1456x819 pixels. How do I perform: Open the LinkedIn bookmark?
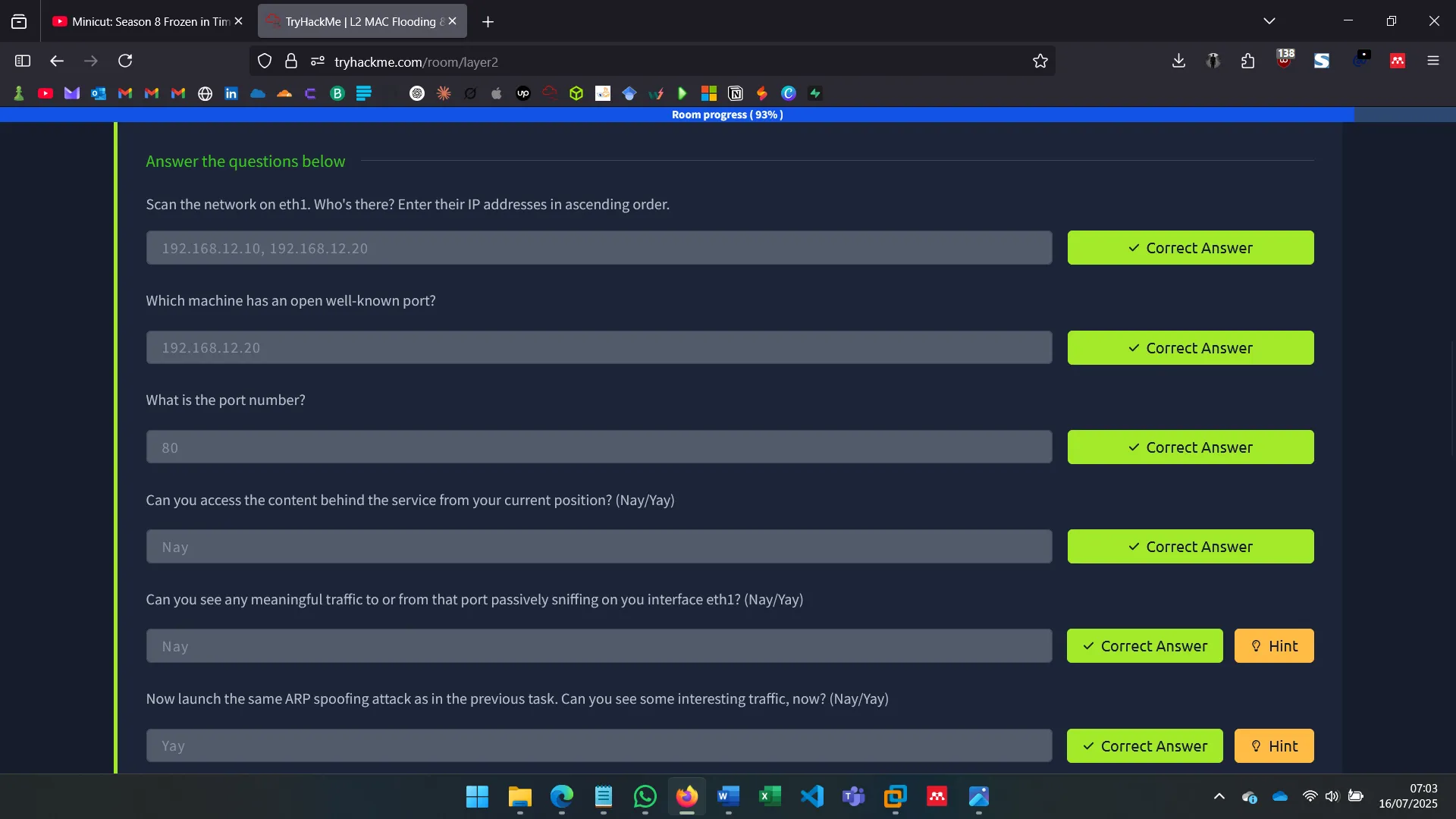[231, 93]
